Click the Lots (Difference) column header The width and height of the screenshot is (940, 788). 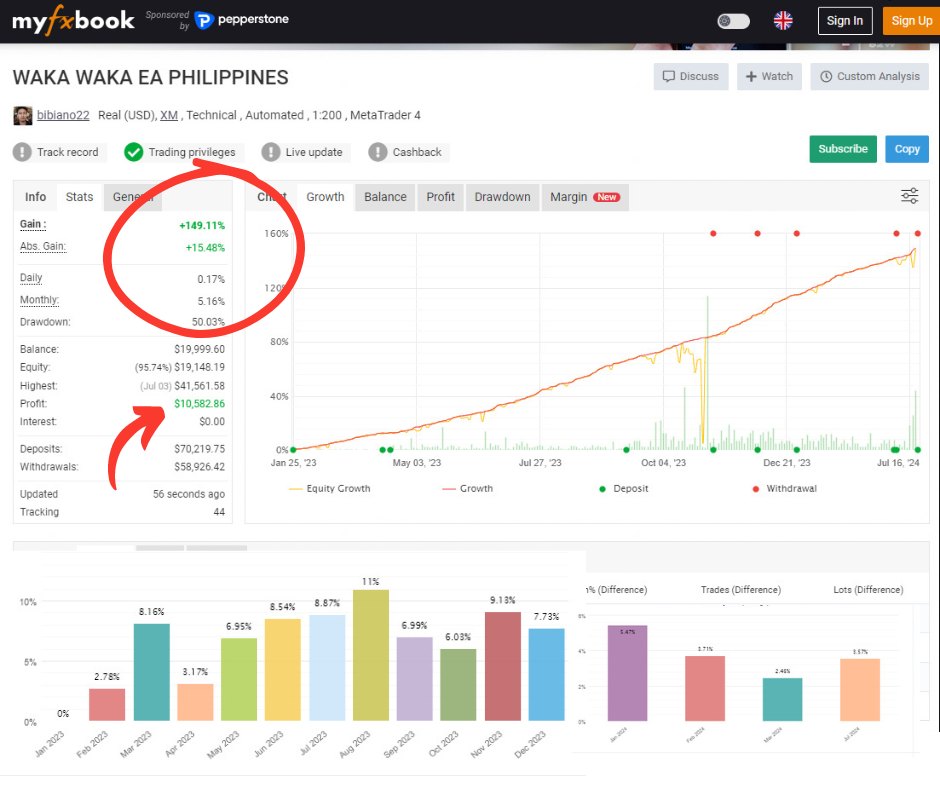pyautogui.click(x=868, y=590)
